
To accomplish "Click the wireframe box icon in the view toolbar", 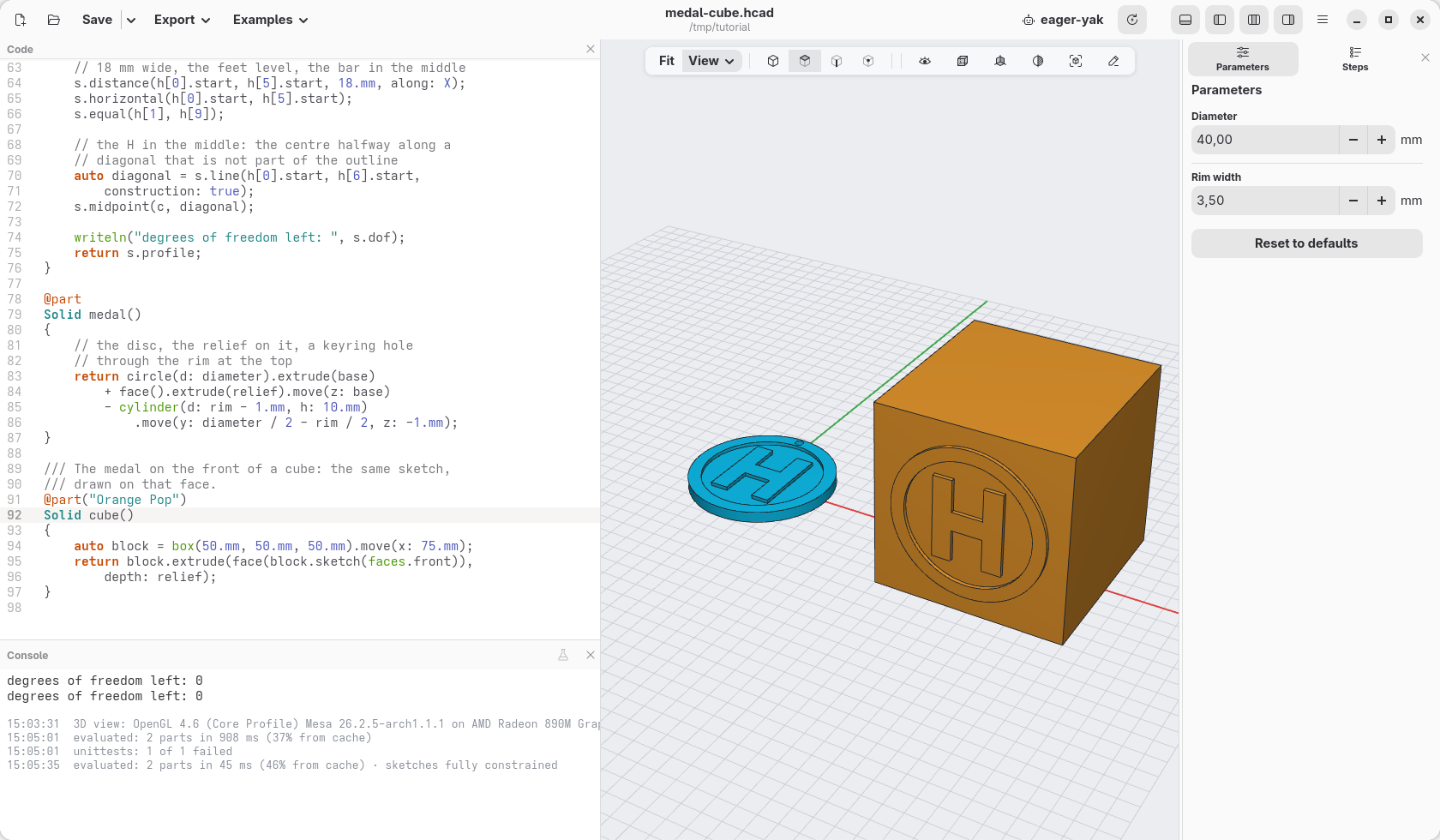I will [963, 61].
